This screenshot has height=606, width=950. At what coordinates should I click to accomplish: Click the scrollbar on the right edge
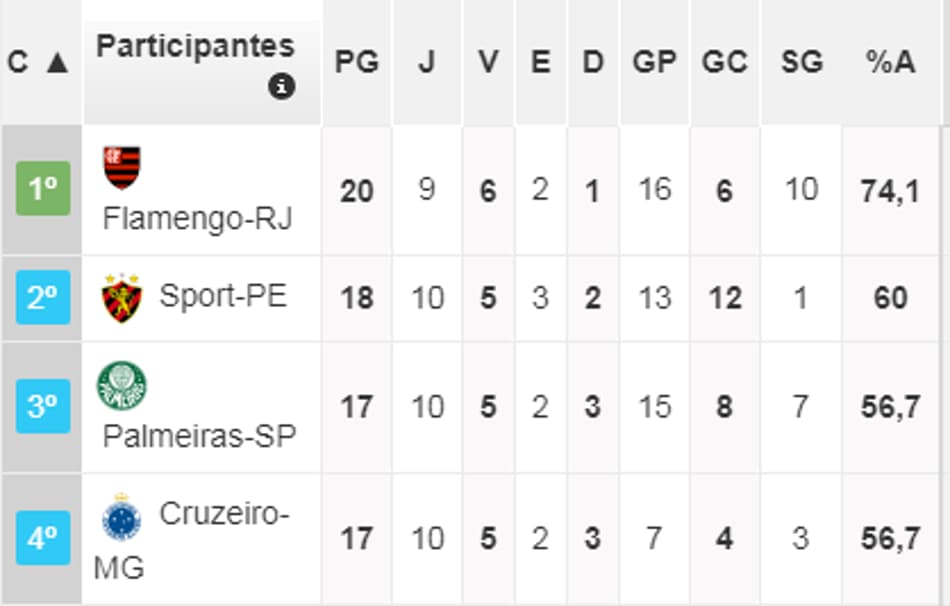pos(944,300)
